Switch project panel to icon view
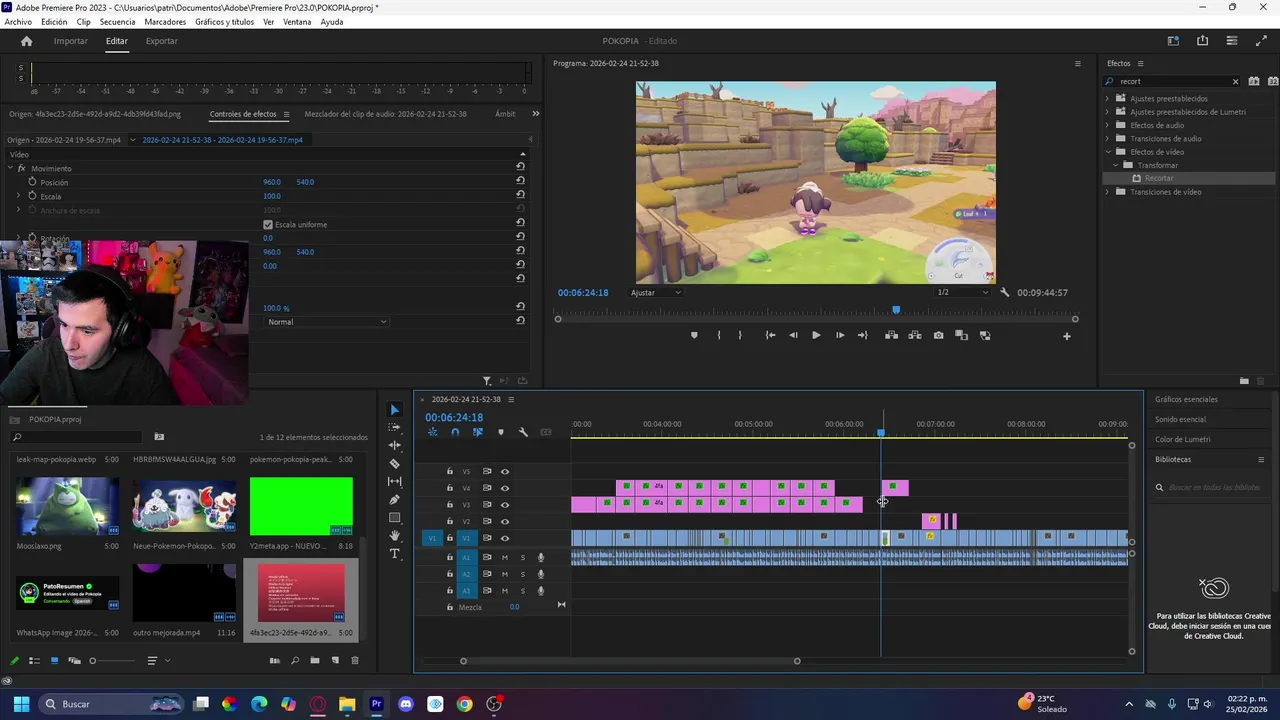1280x720 pixels. point(54,660)
